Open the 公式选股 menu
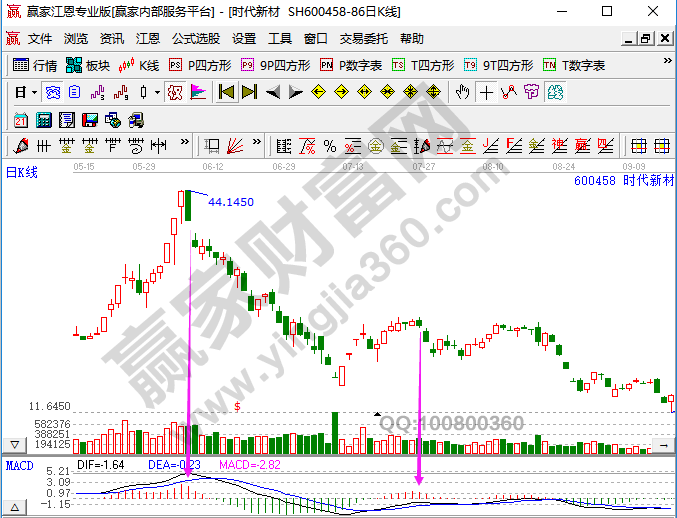Screen dimensions: 677x518 point(196,39)
